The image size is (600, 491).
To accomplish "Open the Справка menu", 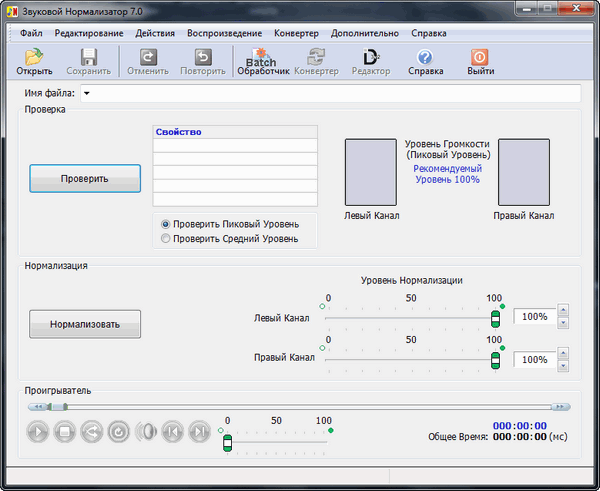I will click(429, 33).
